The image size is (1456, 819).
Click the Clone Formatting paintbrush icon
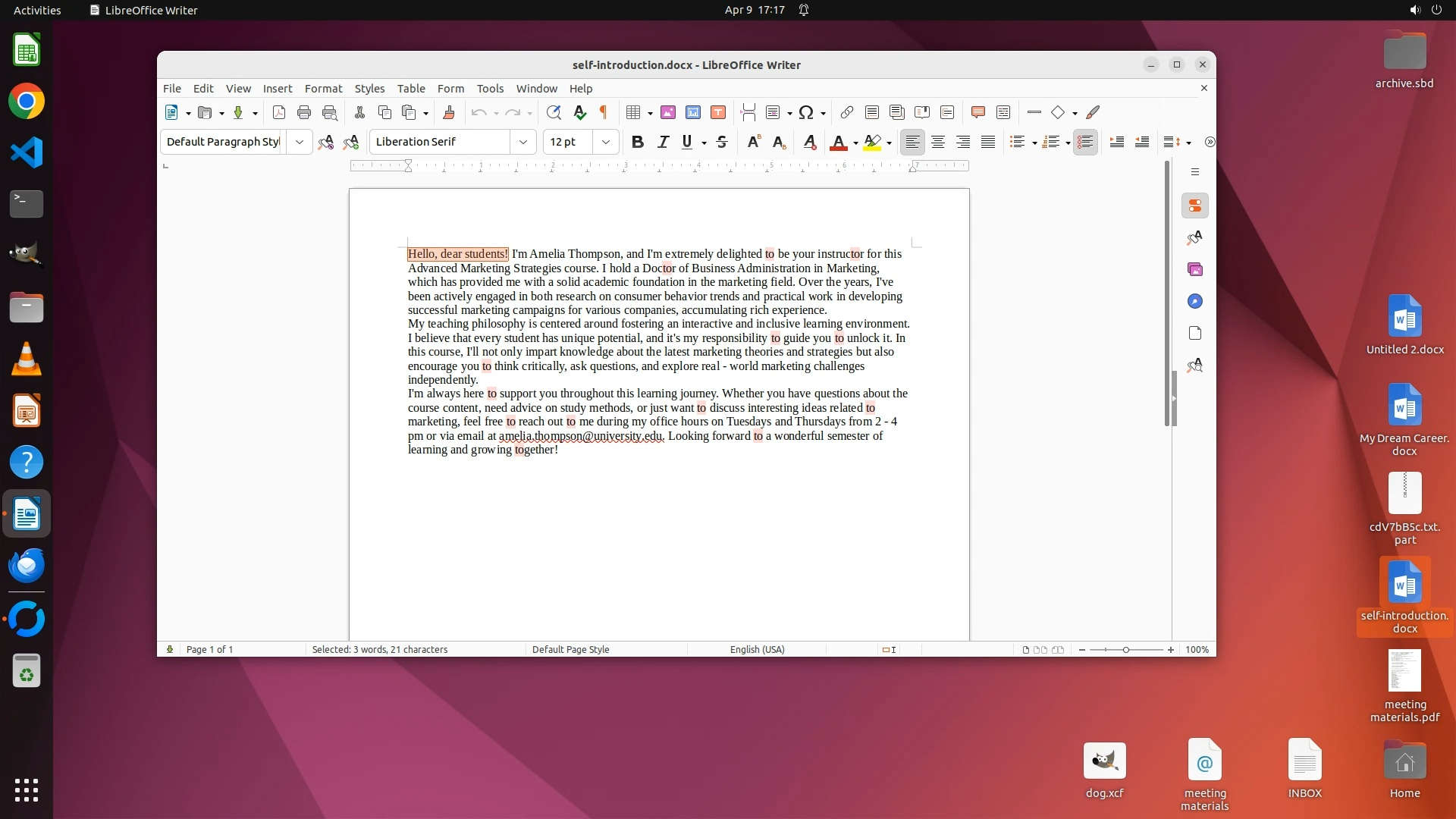pyautogui.click(x=448, y=112)
